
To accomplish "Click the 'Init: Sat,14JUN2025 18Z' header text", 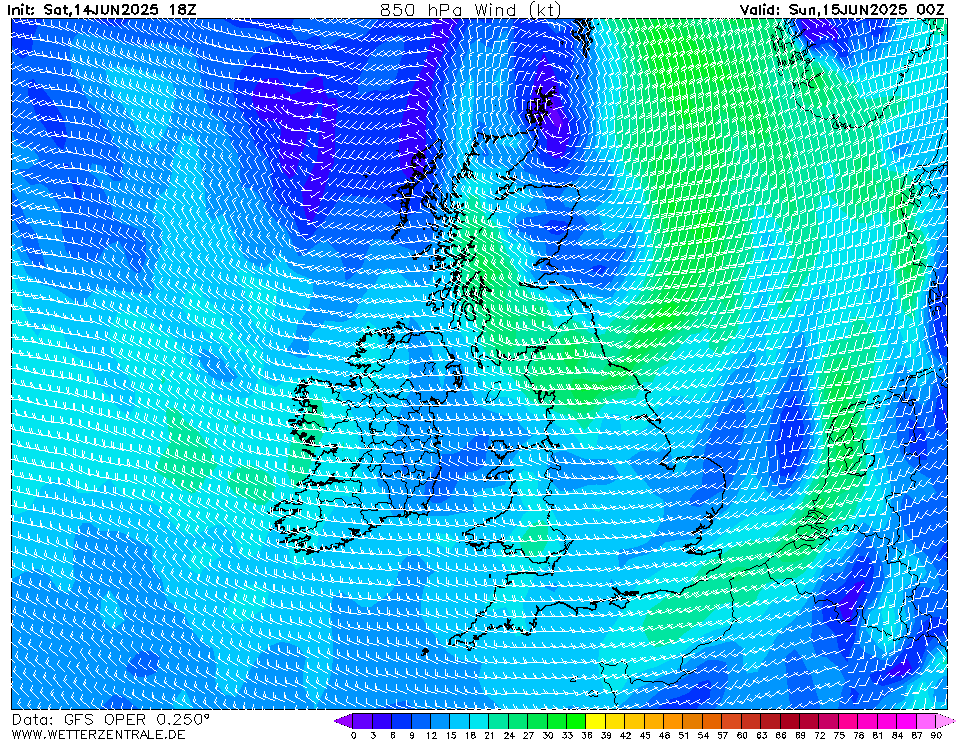I will tap(102, 9).
